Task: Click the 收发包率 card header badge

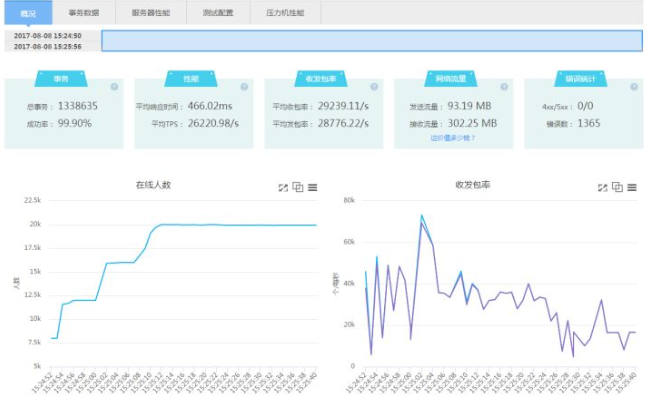Action: click(x=321, y=79)
